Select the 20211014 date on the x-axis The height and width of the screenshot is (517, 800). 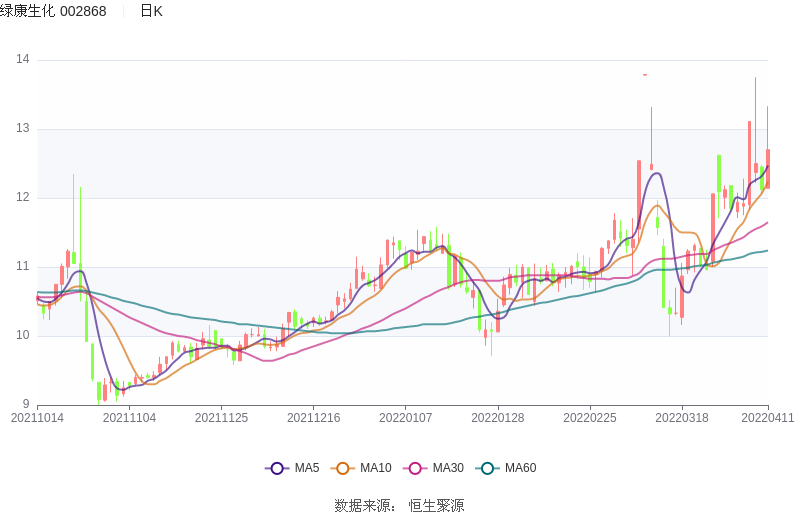click(37, 418)
